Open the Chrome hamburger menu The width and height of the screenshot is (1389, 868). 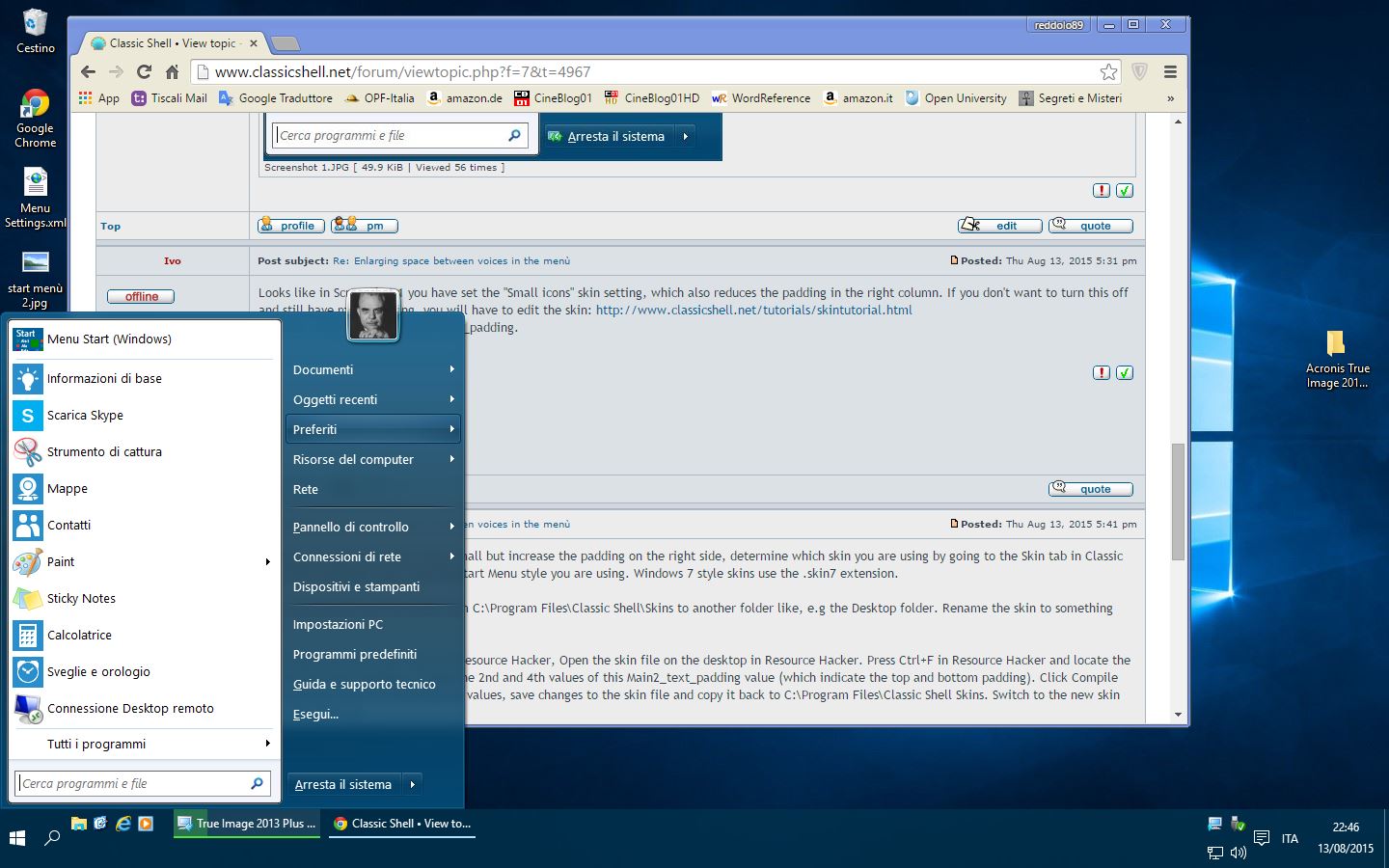1170,71
